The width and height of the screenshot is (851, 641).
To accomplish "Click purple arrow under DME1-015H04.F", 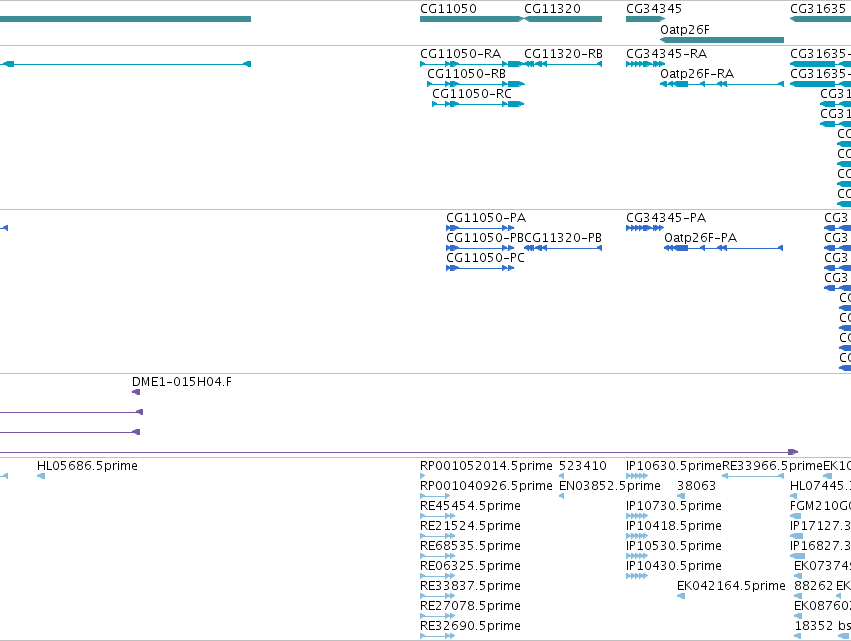I will (x=136, y=392).
